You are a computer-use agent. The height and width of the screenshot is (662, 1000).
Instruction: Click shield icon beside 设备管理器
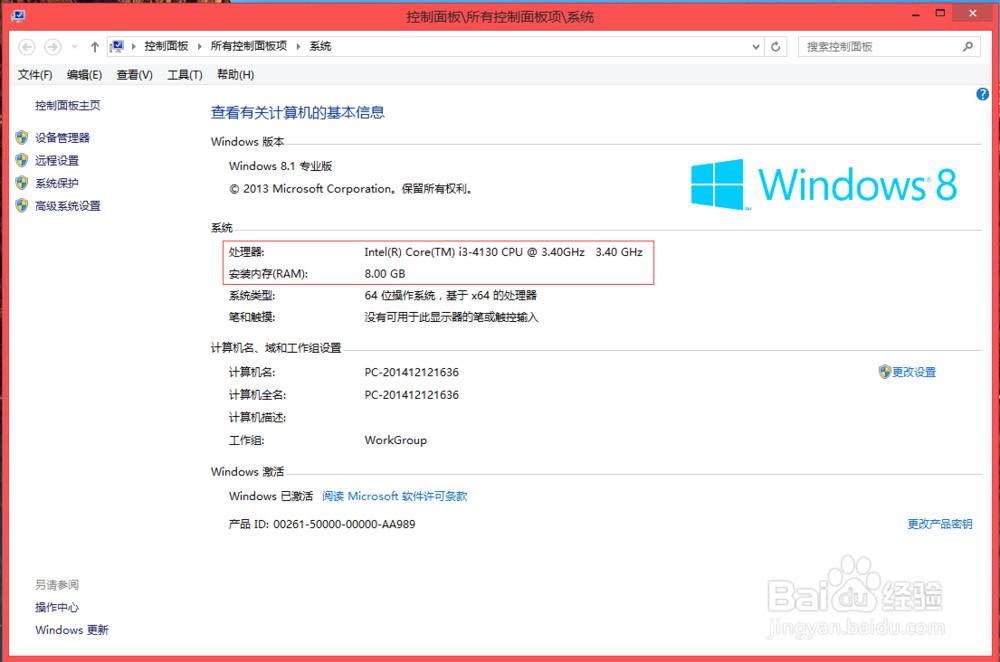[x=22, y=137]
